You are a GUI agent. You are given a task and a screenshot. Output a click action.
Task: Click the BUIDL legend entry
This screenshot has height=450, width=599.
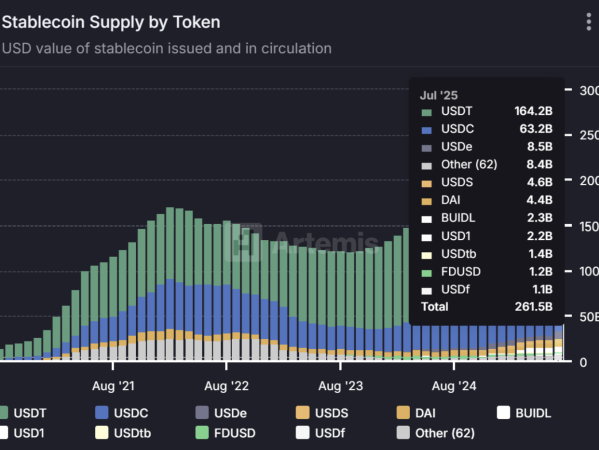click(x=524, y=413)
